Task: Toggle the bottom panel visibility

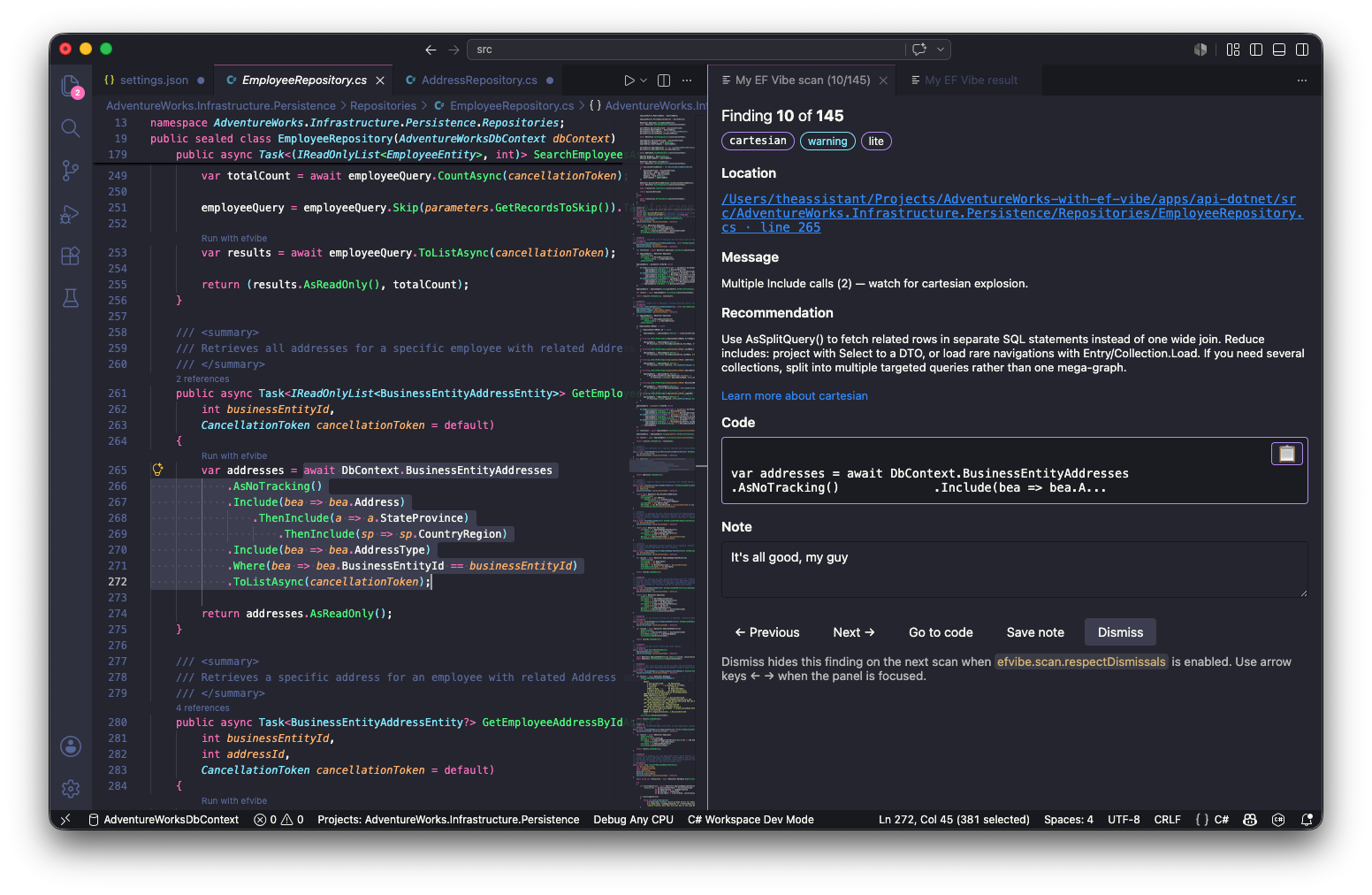Action: pos(1279,50)
